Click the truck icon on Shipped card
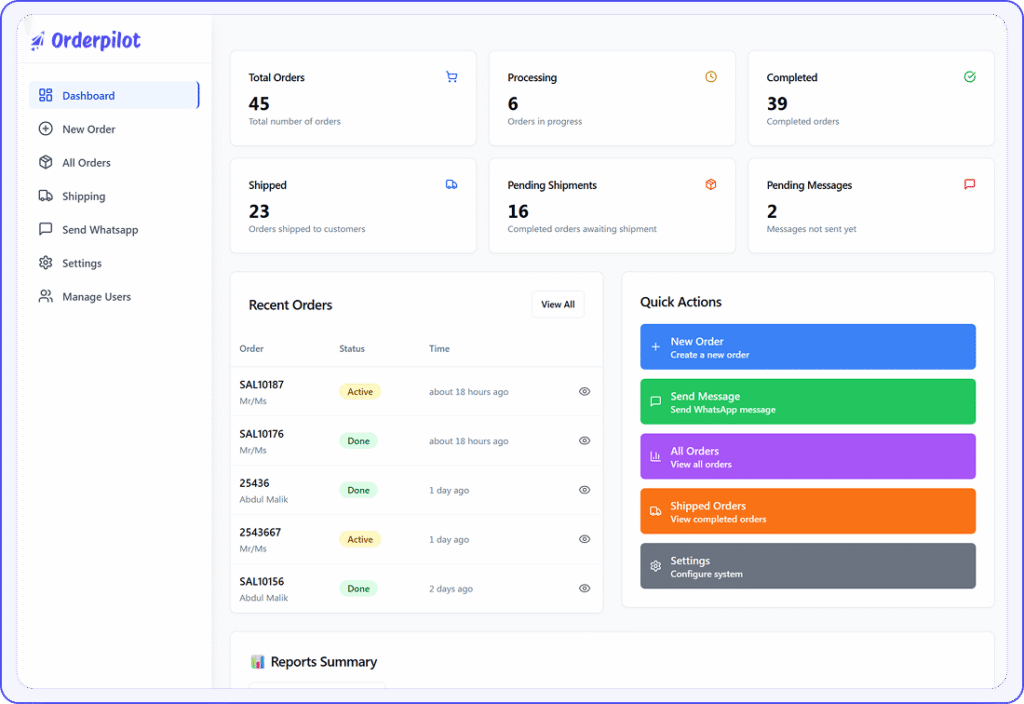1024x704 pixels. click(451, 185)
